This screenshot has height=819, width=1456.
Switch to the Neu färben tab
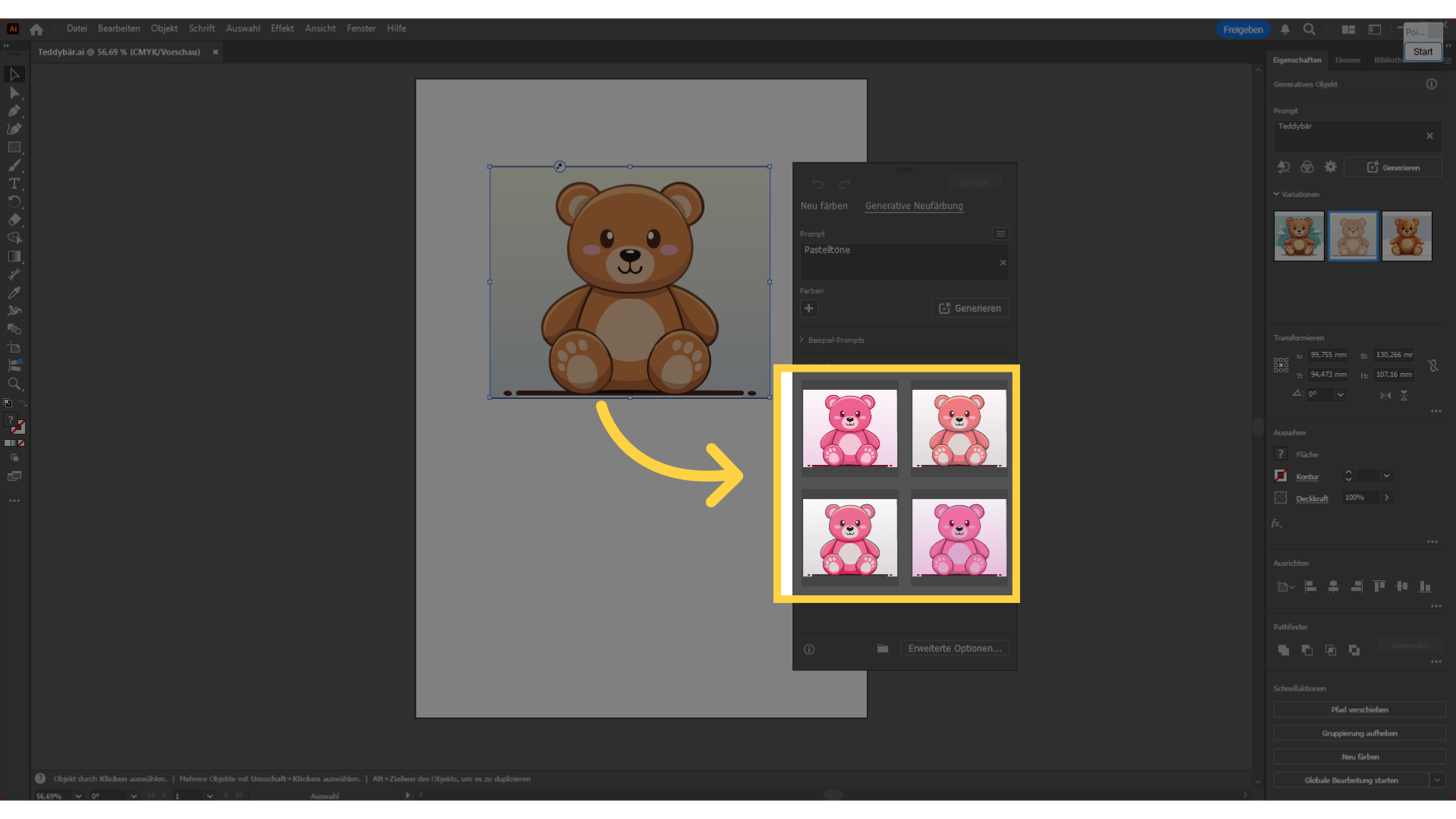click(x=824, y=206)
